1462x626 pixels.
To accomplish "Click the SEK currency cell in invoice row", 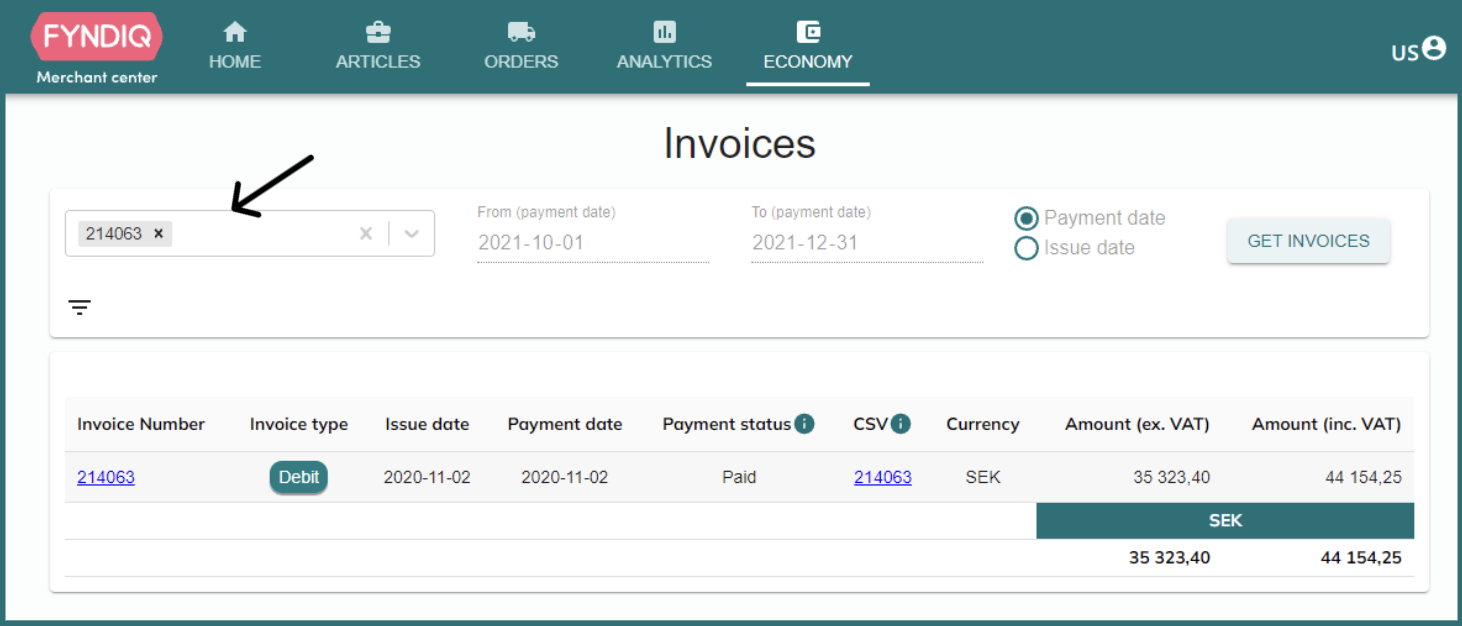I will [x=983, y=477].
